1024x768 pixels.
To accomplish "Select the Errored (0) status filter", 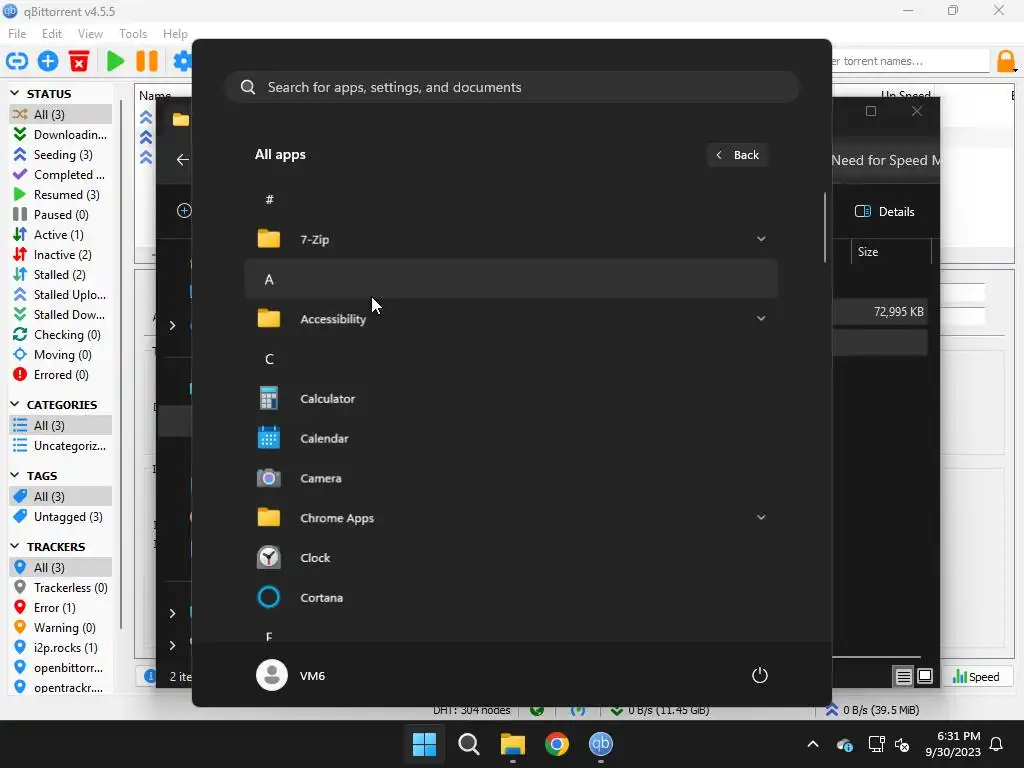I will click(x=61, y=375).
